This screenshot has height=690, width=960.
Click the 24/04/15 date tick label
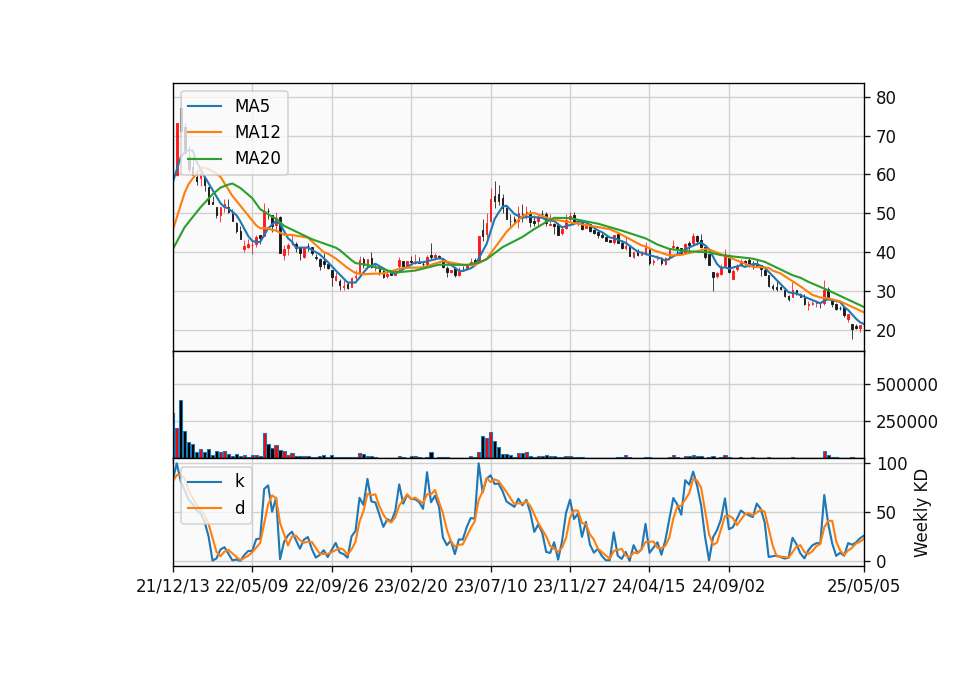click(648, 586)
